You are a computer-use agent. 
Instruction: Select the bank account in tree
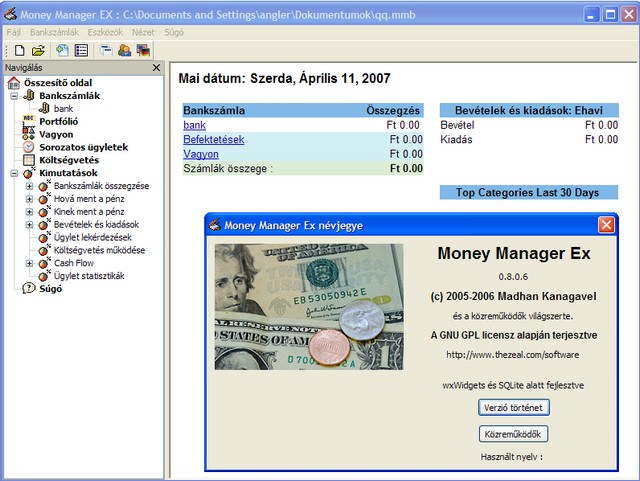coord(63,109)
